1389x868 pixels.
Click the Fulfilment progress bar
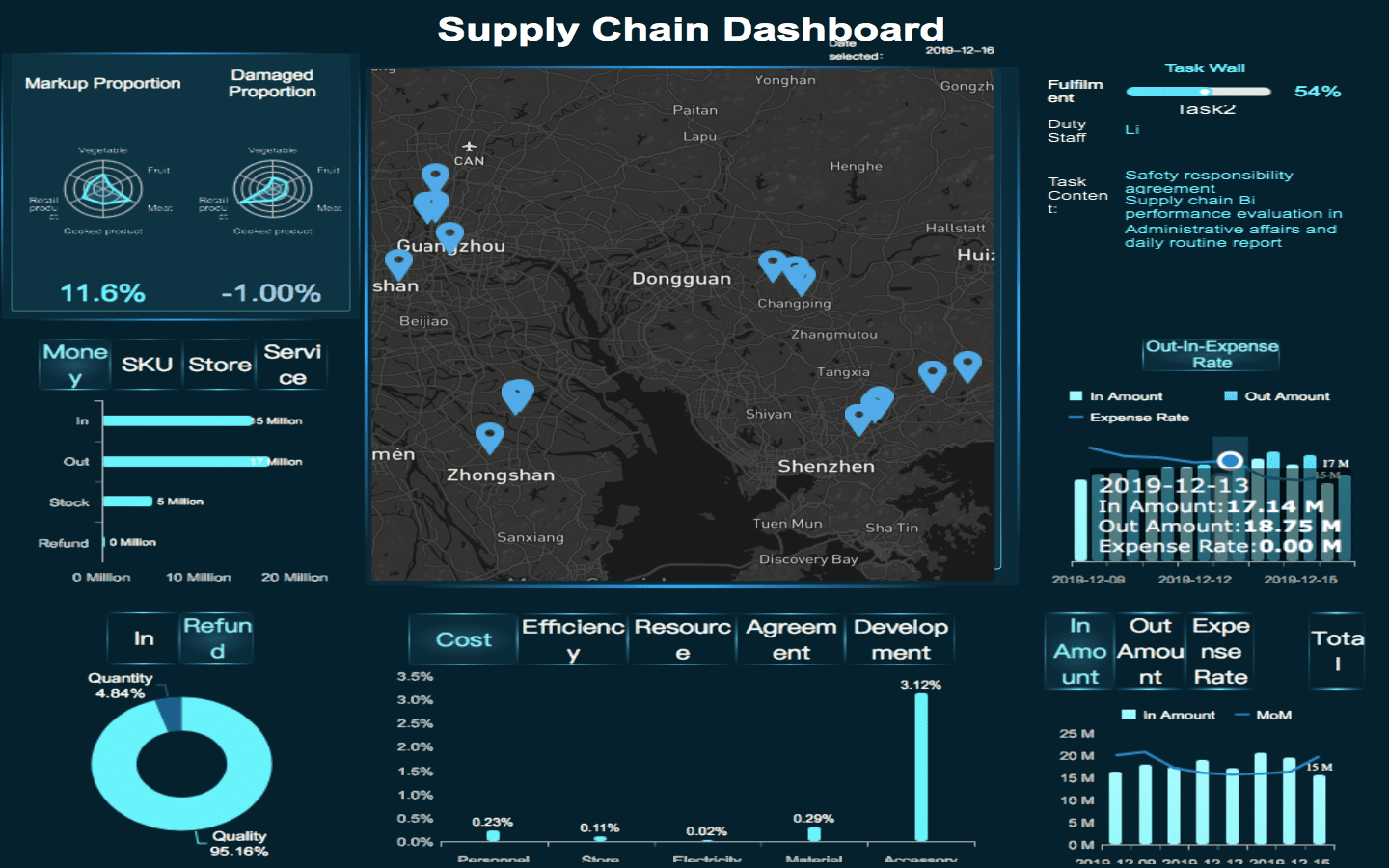tap(1198, 92)
